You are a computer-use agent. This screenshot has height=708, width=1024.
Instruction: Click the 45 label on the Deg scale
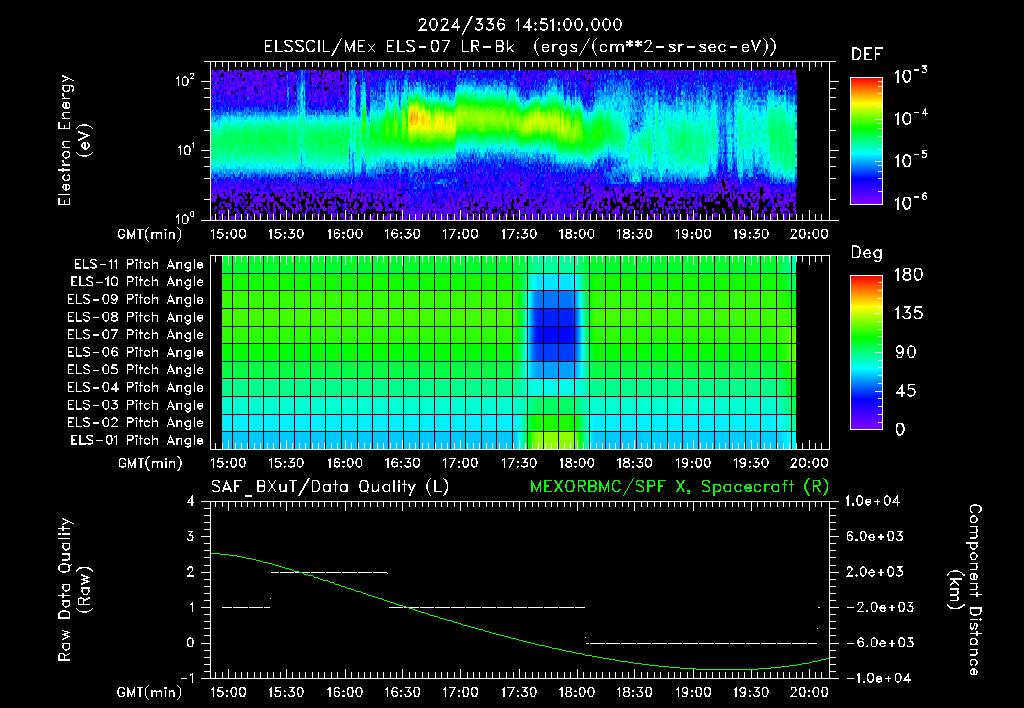pos(906,391)
